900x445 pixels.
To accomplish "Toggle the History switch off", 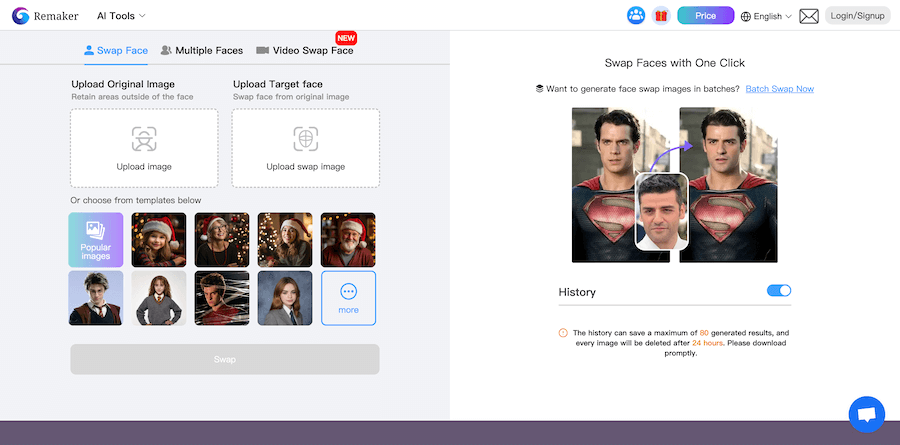I will coord(779,291).
